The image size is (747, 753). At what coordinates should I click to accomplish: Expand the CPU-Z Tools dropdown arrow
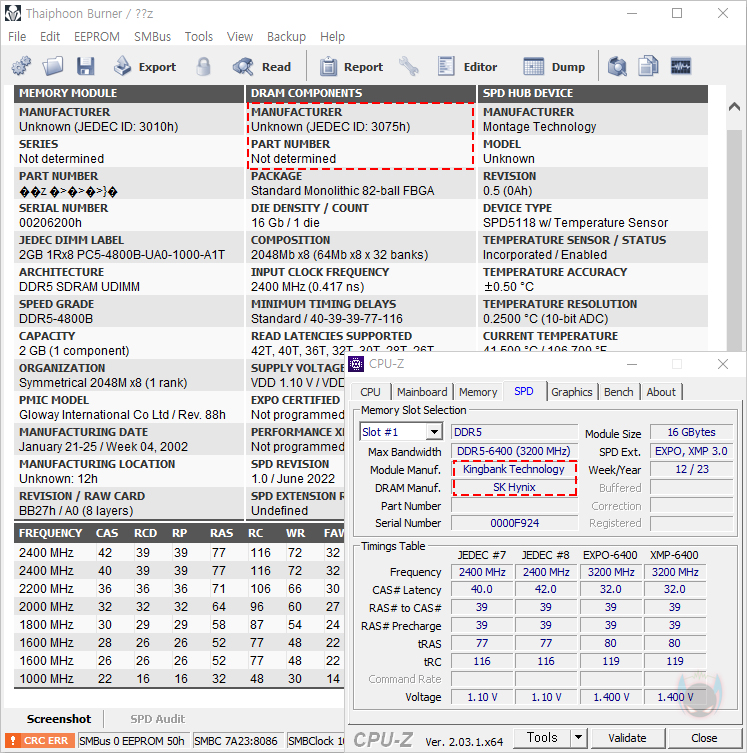(578, 737)
